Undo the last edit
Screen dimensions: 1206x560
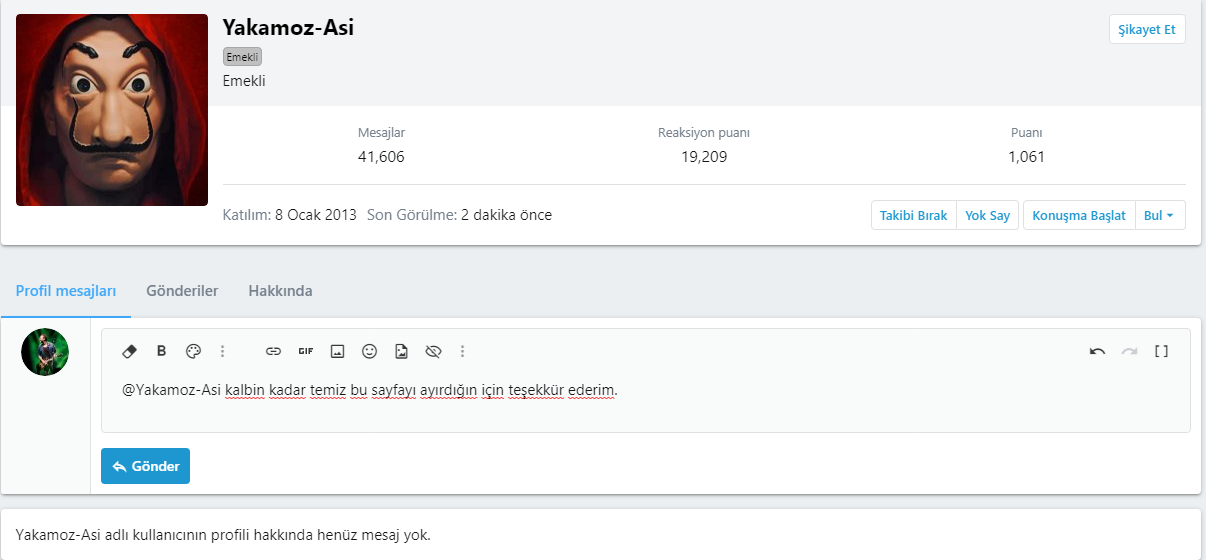coord(1097,351)
